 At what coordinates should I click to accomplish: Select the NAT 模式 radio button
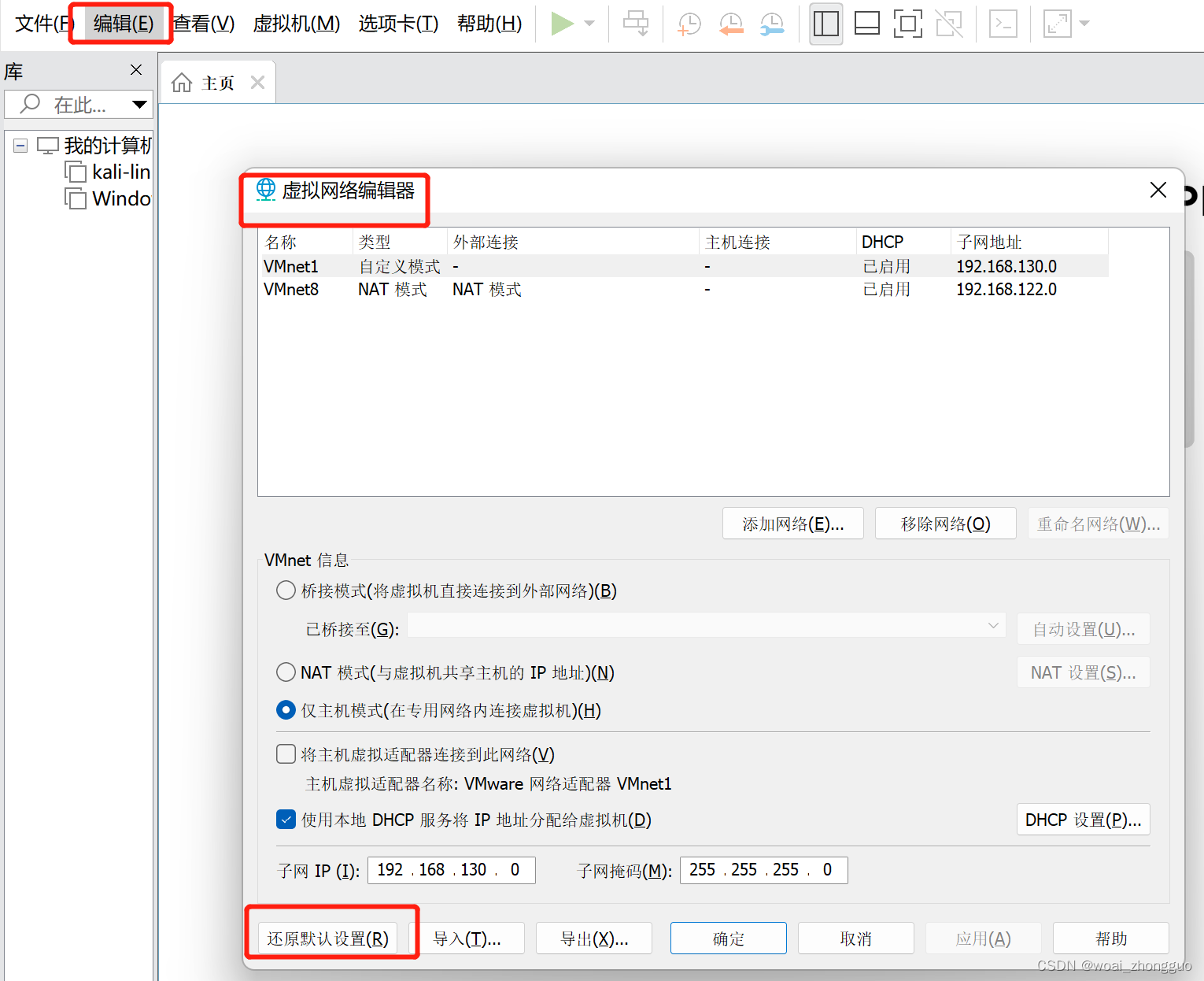point(286,672)
